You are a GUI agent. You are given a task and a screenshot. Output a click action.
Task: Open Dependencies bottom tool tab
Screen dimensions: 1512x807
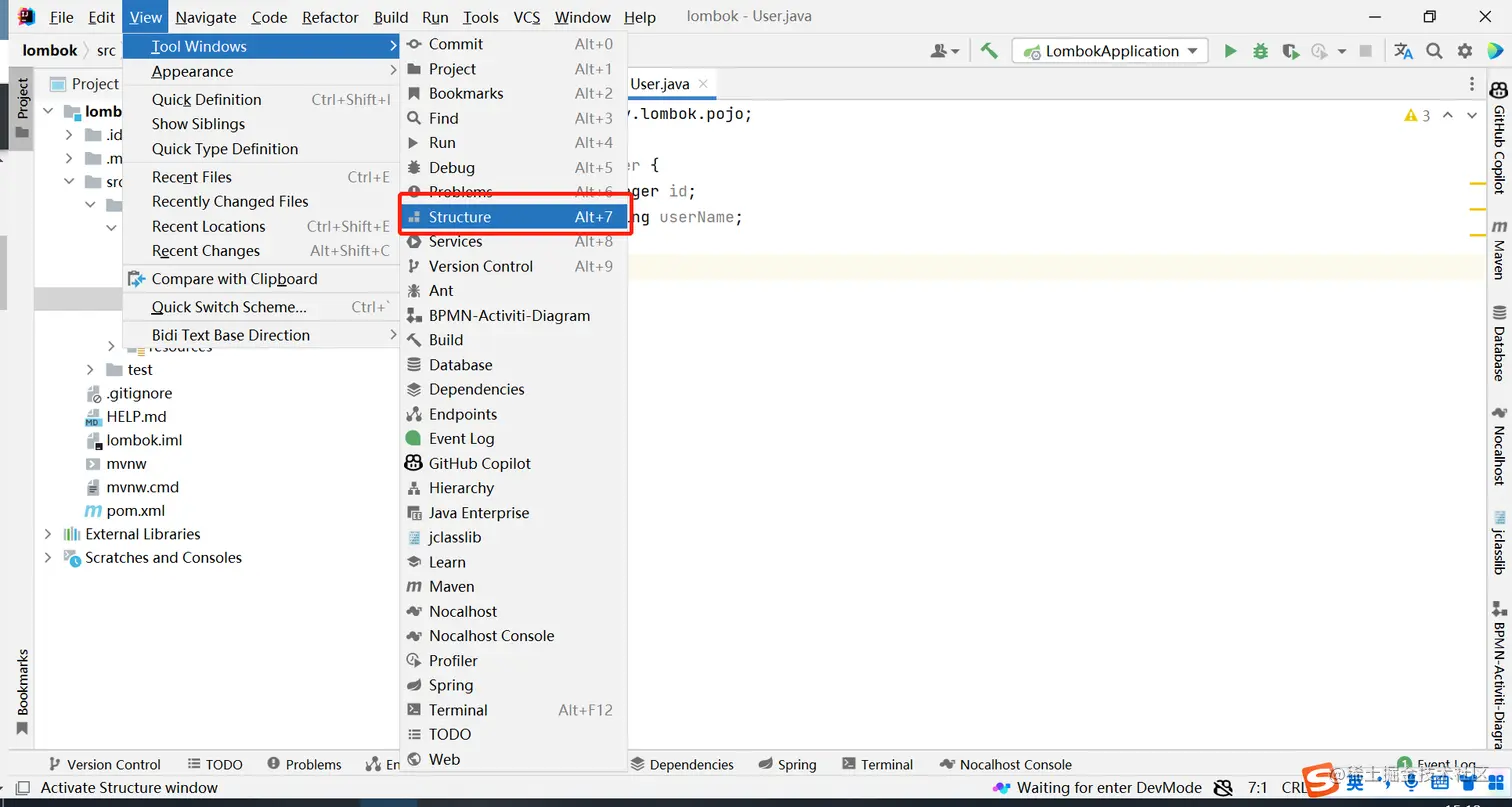click(682, 764)
